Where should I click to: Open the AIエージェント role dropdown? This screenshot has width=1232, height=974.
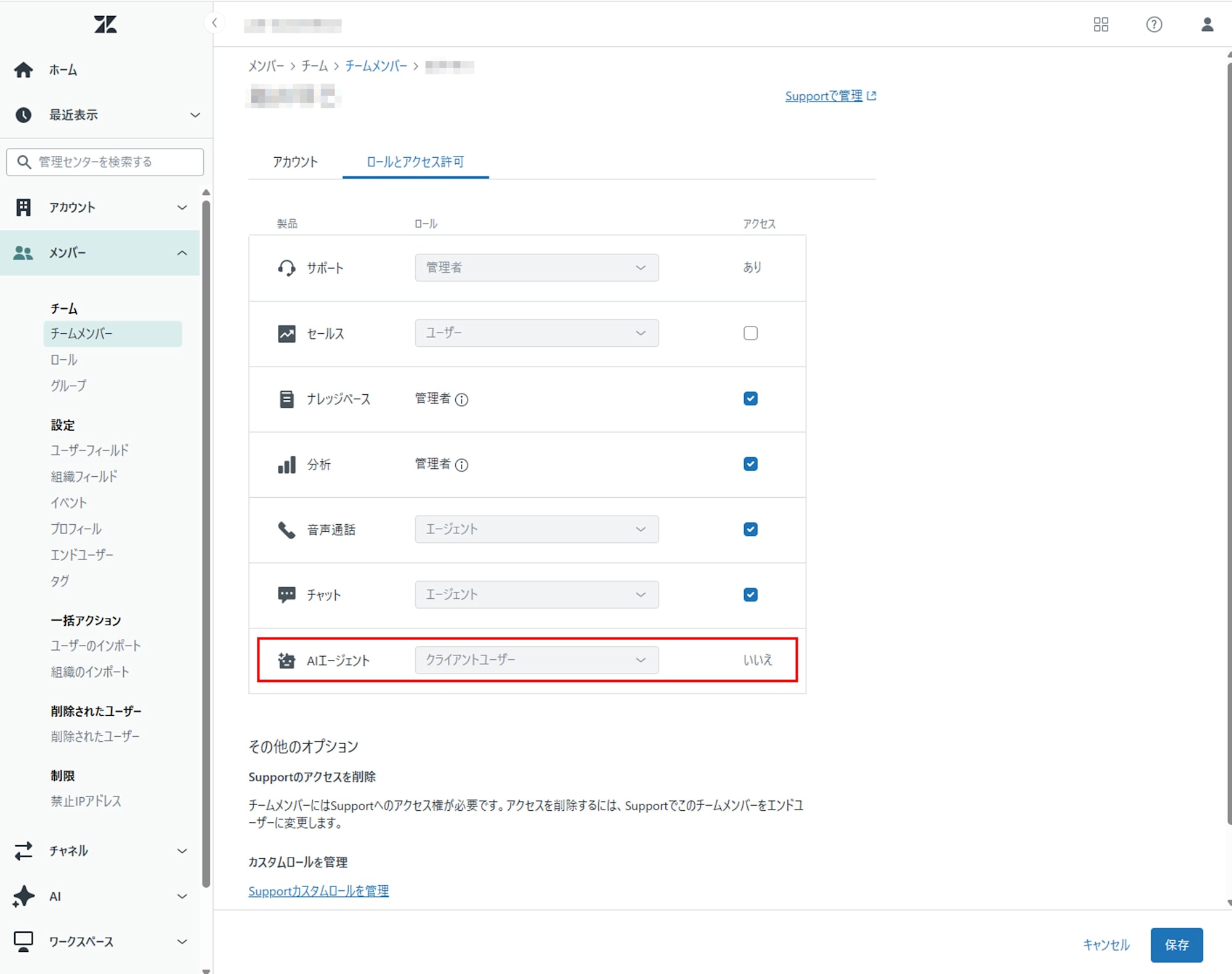[536, 660]
